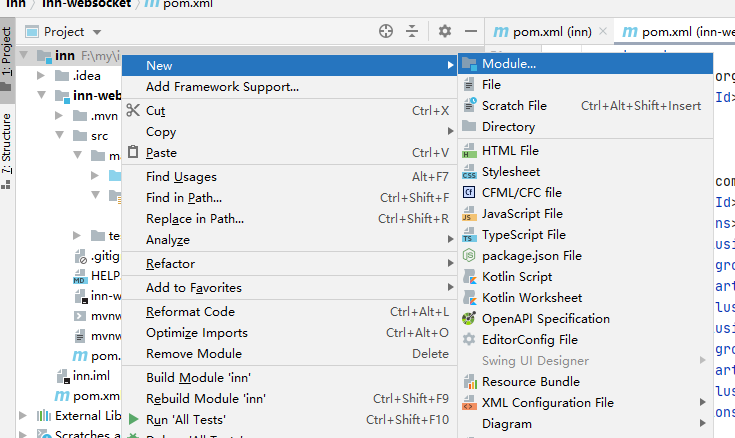This screenshot has height=438, width=735.
Task: Close the pom.xml (inn) tab
Action: tap(603, 31)
